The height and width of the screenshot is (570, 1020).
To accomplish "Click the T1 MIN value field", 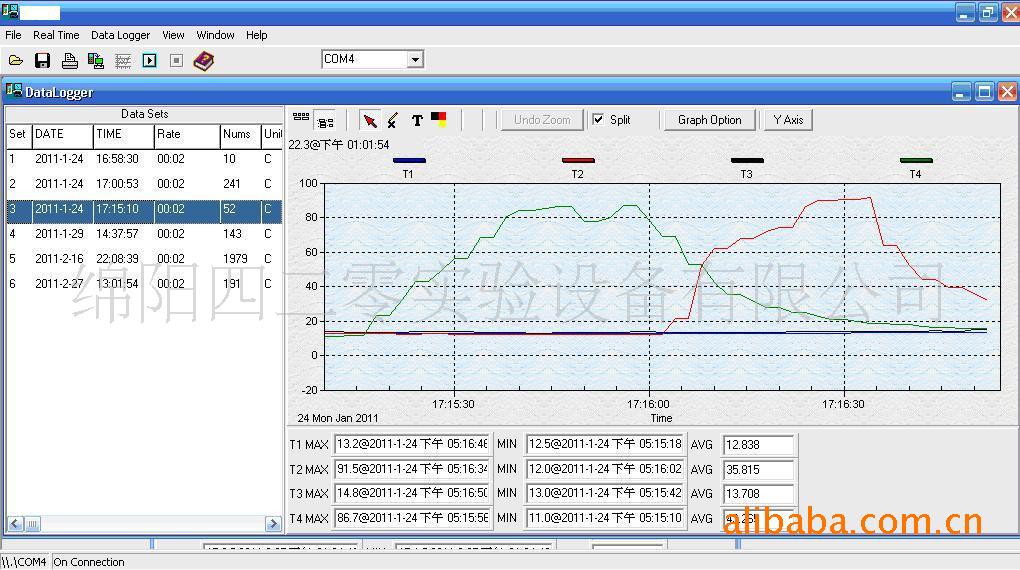I will pyautogui.click(x=605, y=444).
